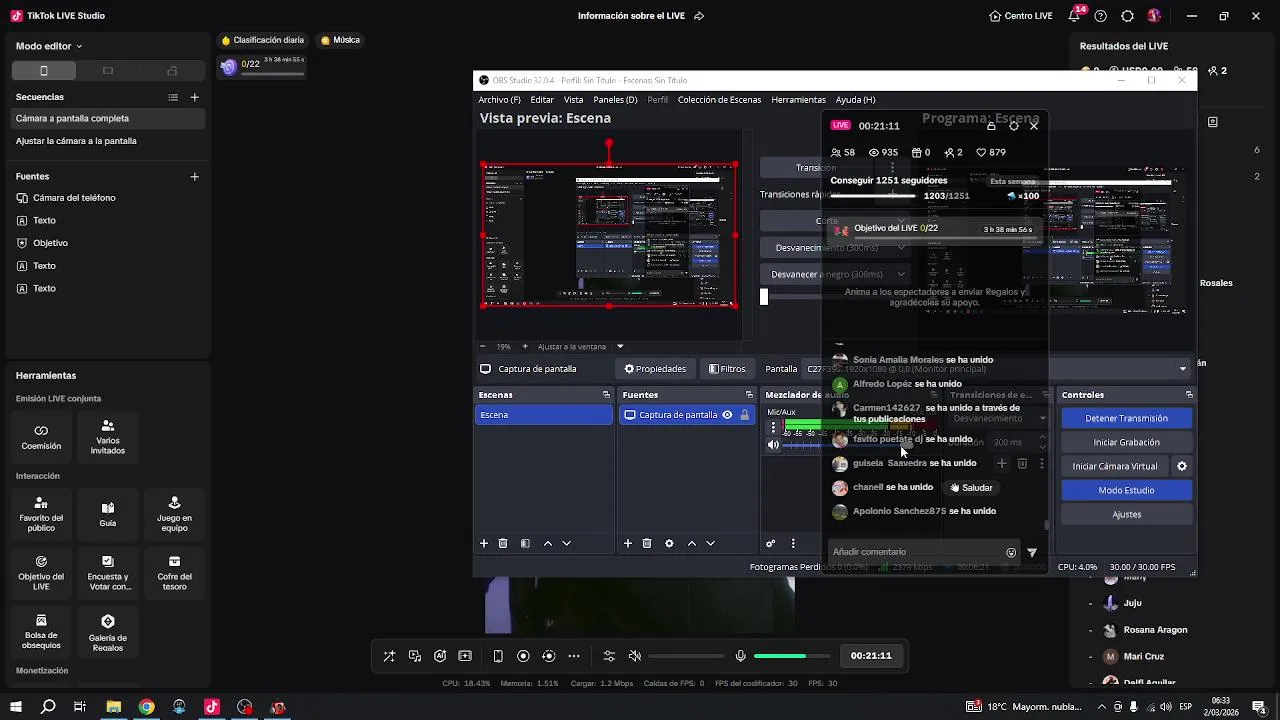Screen dimensions: 1280x720
Task: Open source properties gear in OBS Fuentes
Action: (669, 543)
